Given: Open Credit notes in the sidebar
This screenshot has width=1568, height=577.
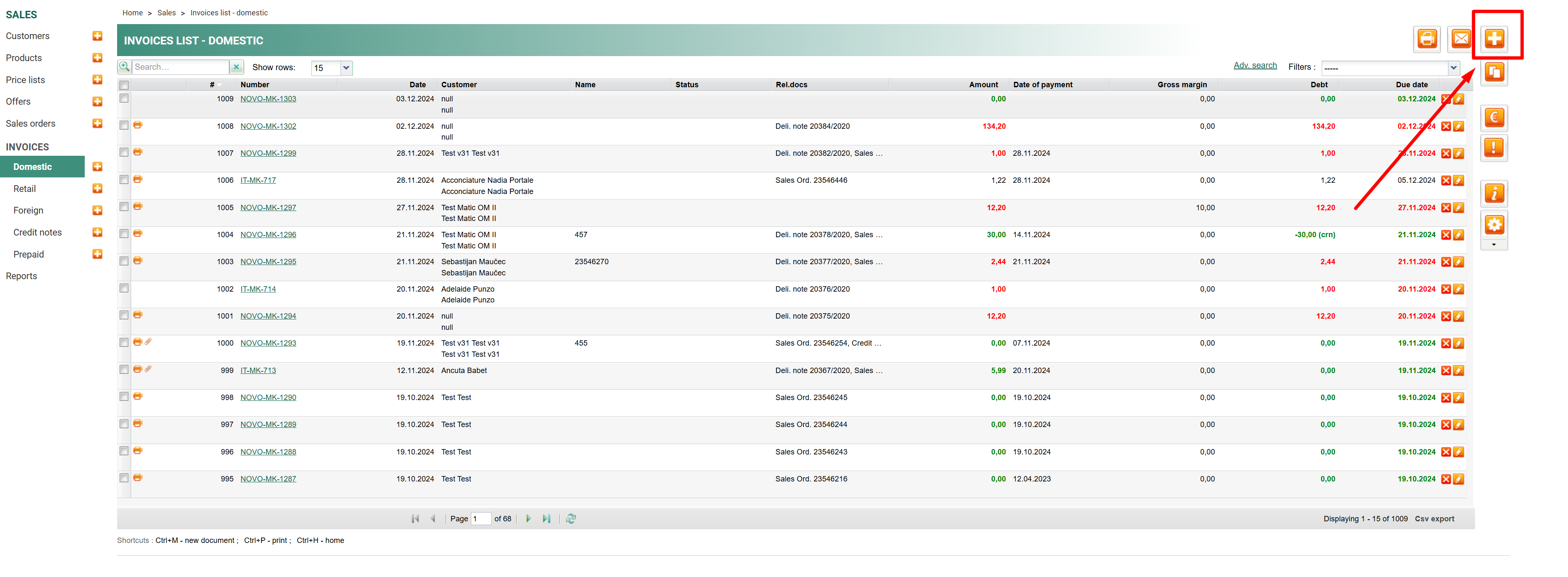Looking at the screenshot, I should (x=38, y=233).
